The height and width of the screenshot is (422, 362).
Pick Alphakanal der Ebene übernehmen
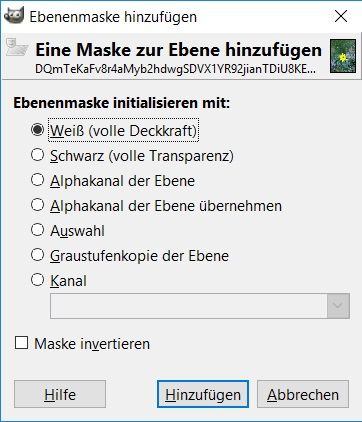pyautogui.click(x=37, y=205)
